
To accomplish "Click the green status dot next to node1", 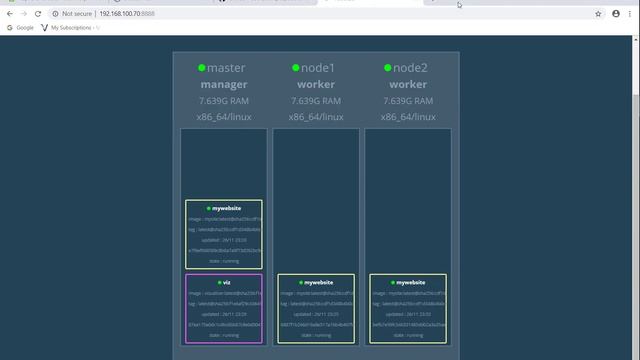I will point(296,68).
